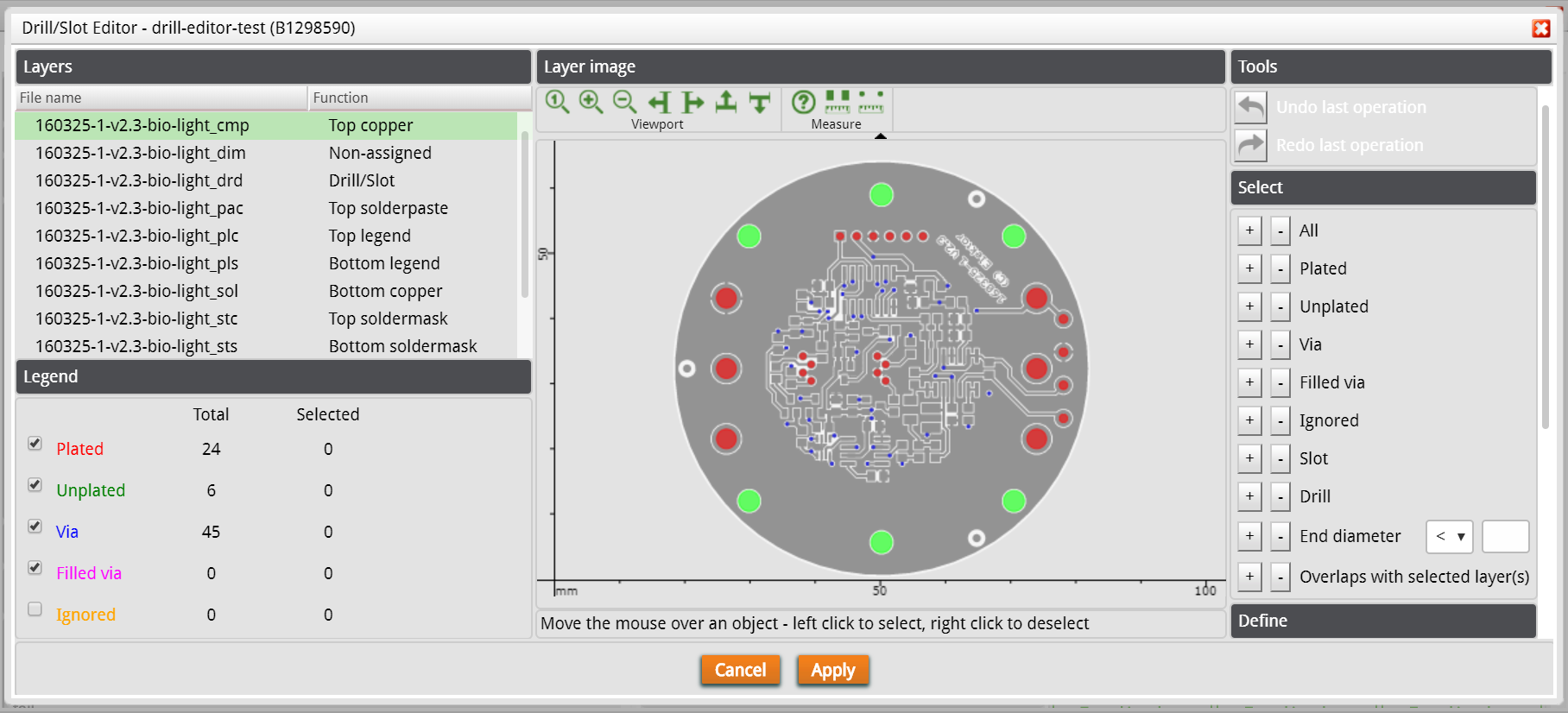Remove All drills from selection
The image size is (1568, 713).
click(x=1280, y=230)
